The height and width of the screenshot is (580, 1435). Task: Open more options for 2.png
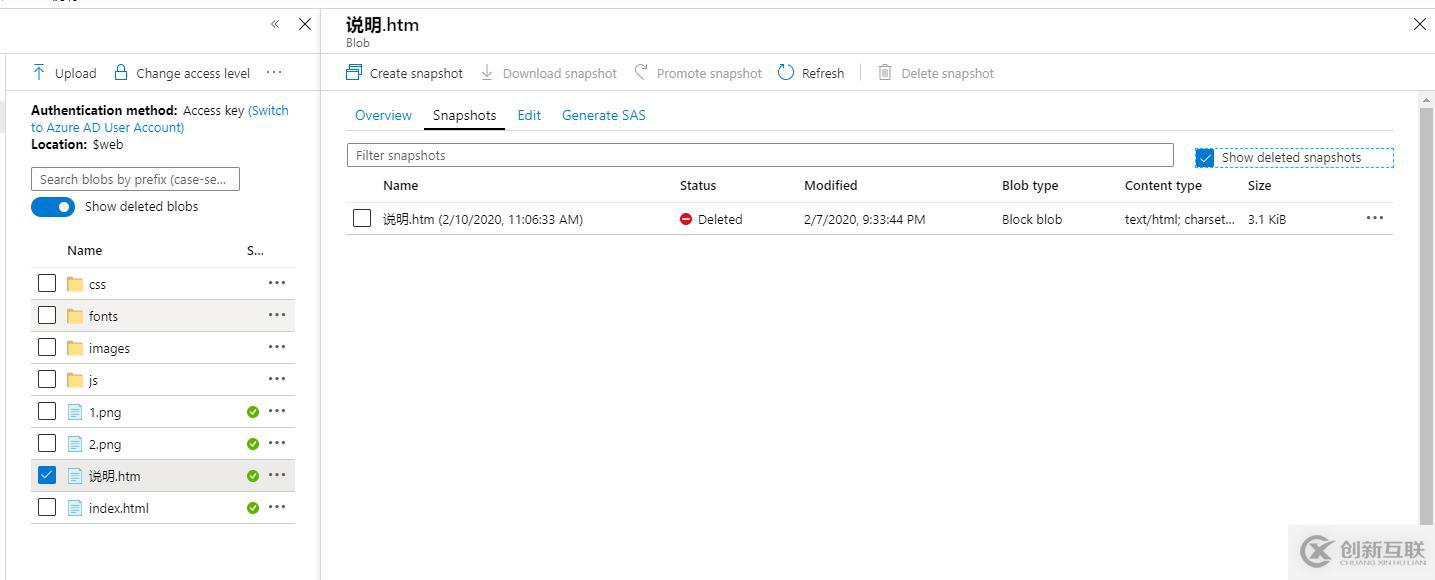[x=277, y=443]
